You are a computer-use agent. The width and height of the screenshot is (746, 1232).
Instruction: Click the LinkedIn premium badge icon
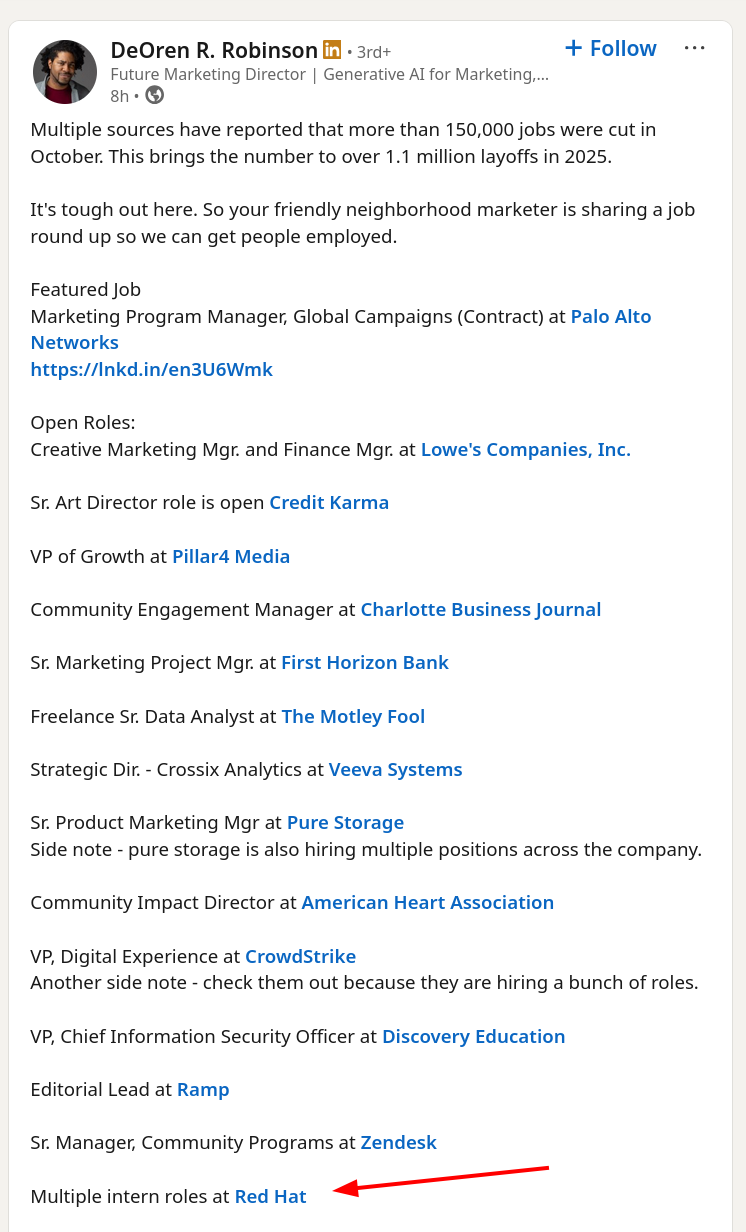coord(332,49)
